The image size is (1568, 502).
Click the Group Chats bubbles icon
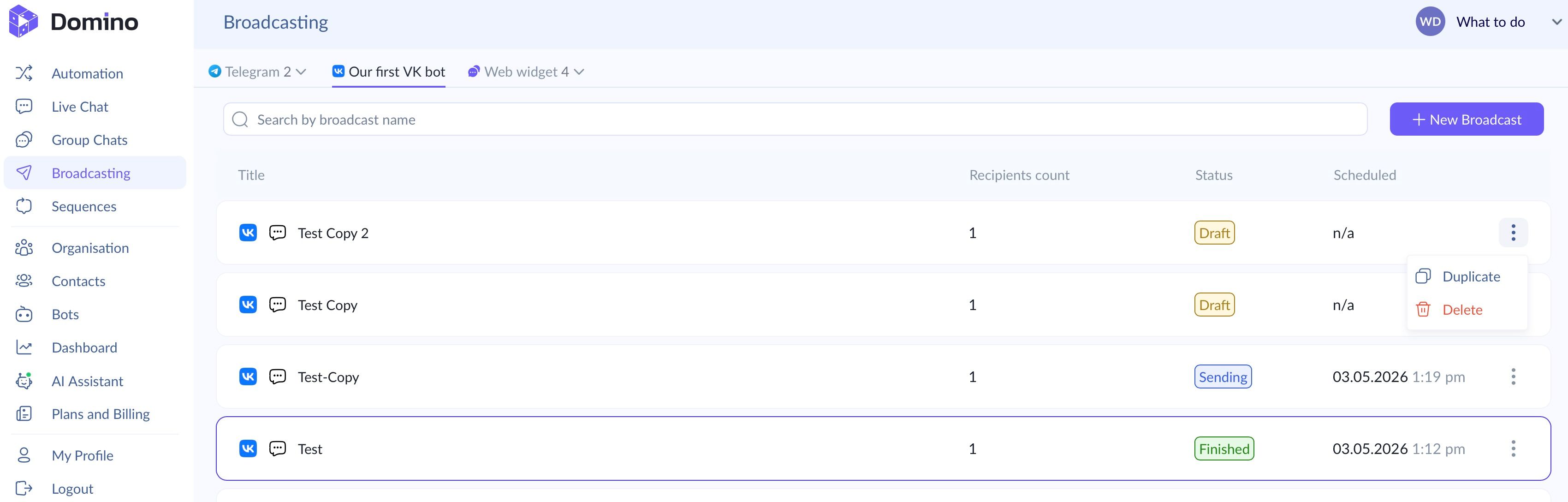tap(24, 139)
